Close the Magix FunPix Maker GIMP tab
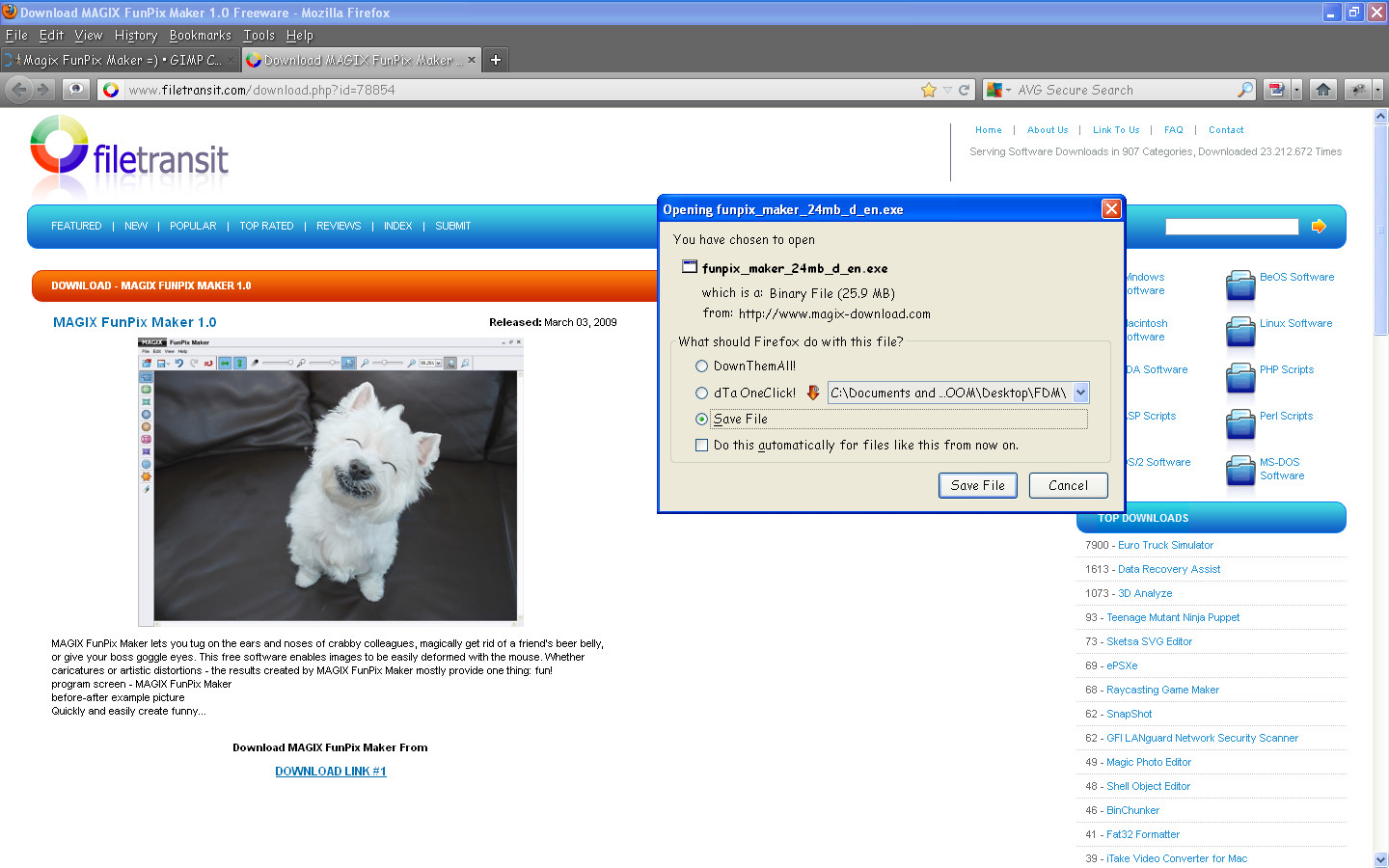 [231, 60]
